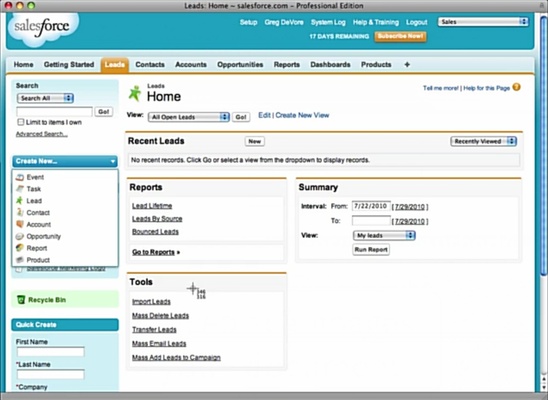Click the Contact icon in Create New menu
Viewport: 548px width, 400px height.
20,213
